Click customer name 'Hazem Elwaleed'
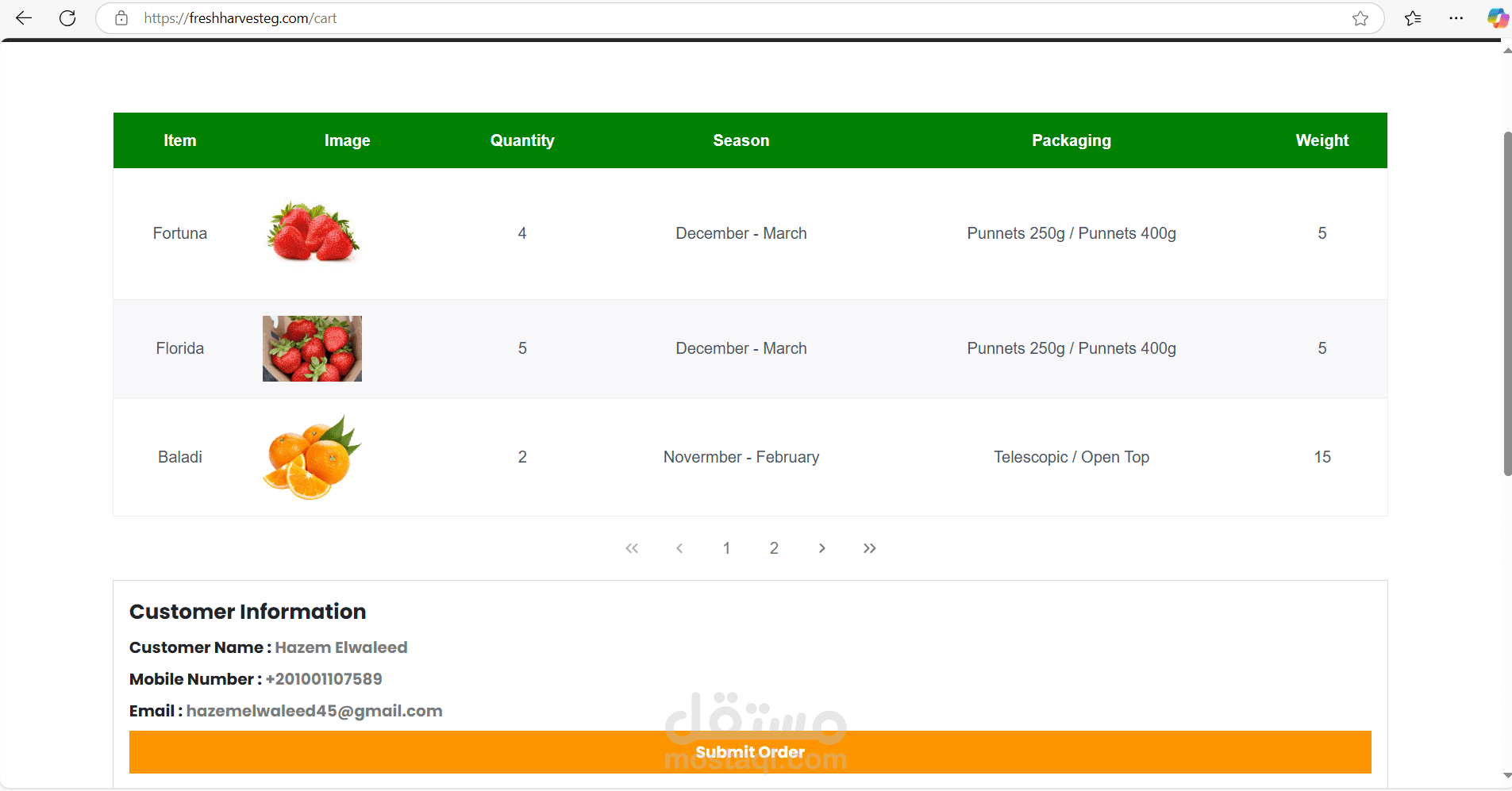Viewport: 1512px width, 791px height. 341,647
